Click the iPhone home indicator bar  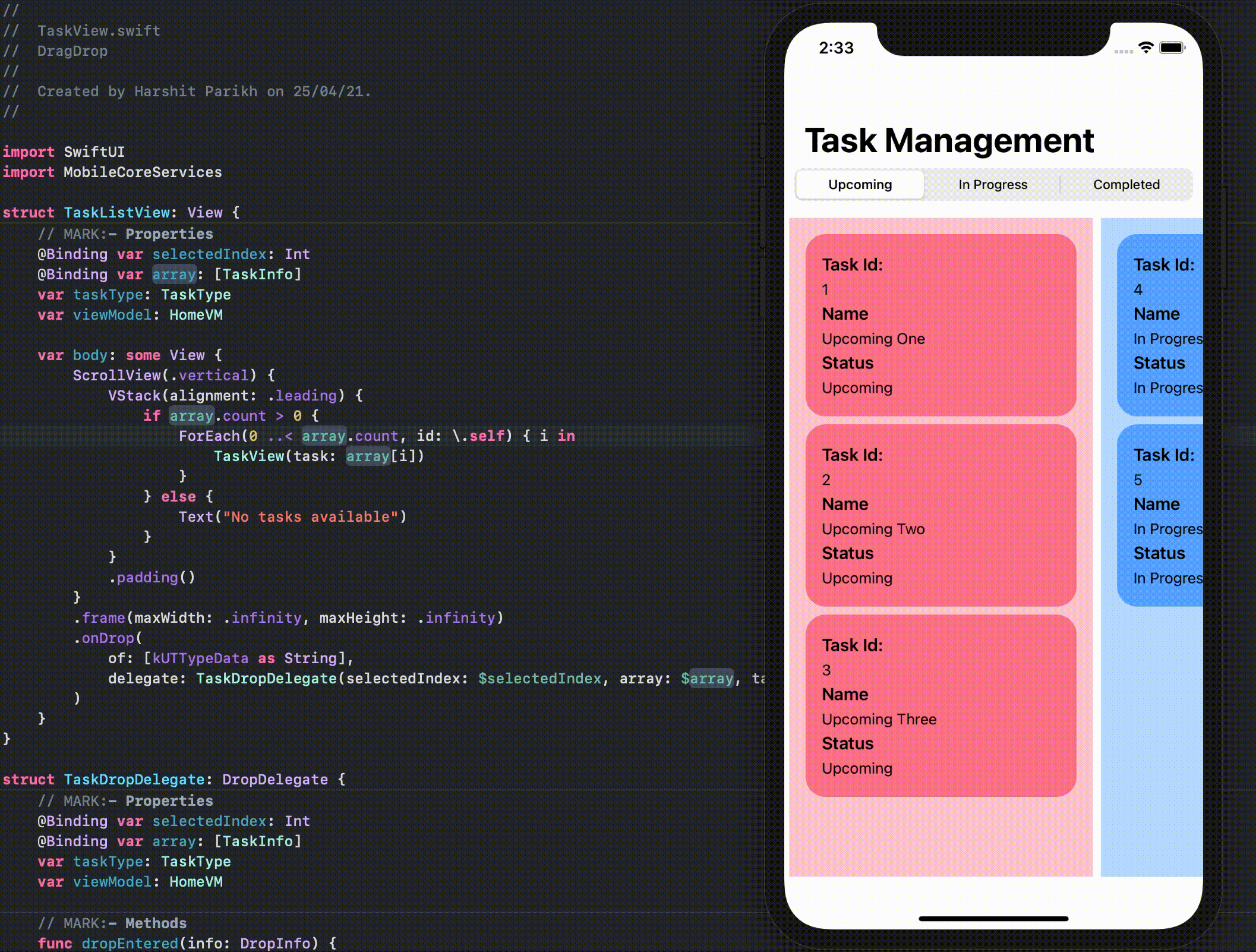[x=993, y=919]
